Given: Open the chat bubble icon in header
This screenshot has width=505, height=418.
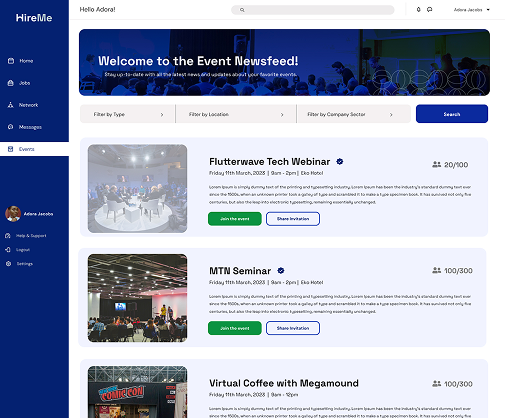Looking at the screenshot, I should 429,10.
